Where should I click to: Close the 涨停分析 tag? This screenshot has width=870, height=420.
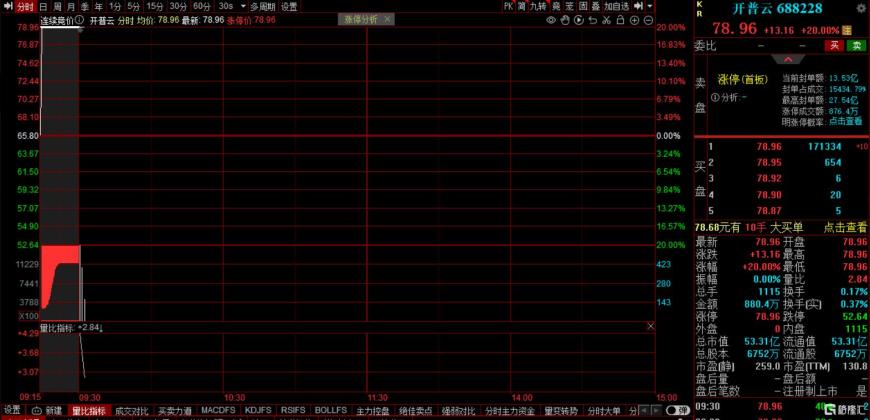387,19
